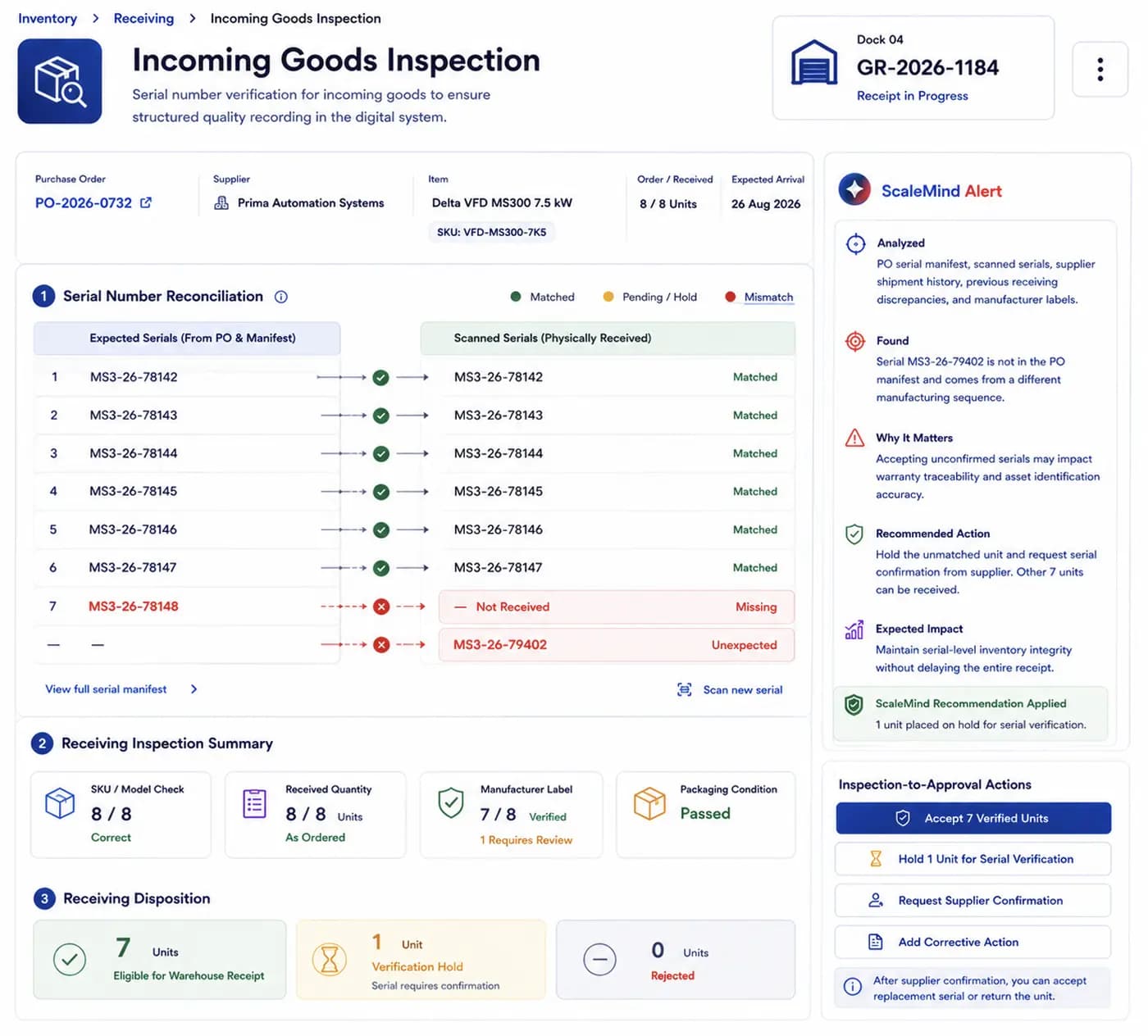Click Request Supplier Confirmation button
Image resolution: width=1148 pixels, height=1036 pixels.
tap(973, 900)
